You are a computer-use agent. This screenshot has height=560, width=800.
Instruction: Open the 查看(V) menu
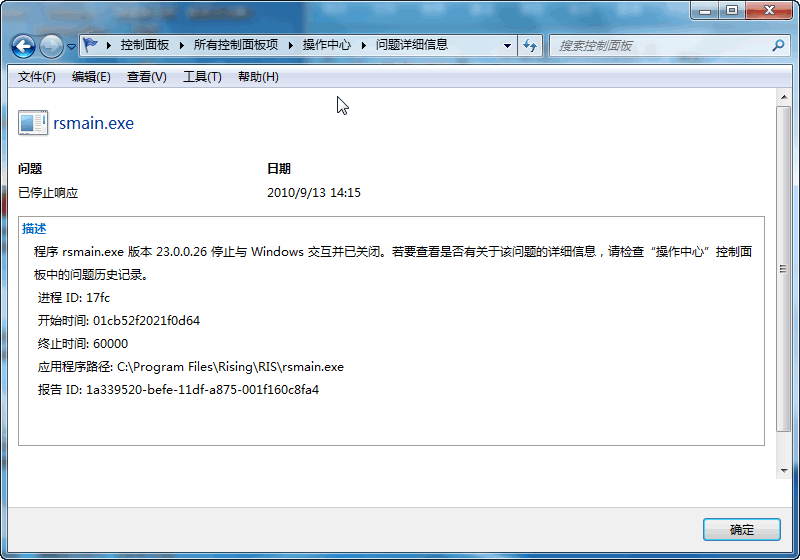146,77
